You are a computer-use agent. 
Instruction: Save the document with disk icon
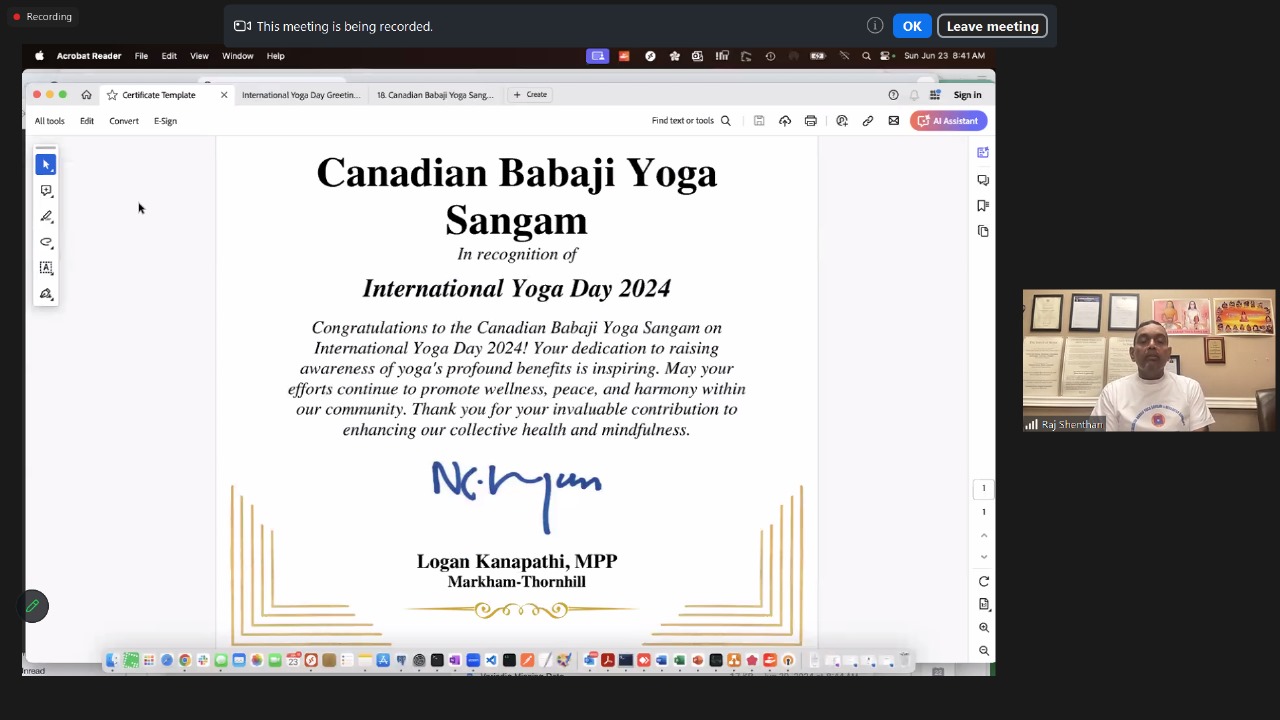[759, 121]
